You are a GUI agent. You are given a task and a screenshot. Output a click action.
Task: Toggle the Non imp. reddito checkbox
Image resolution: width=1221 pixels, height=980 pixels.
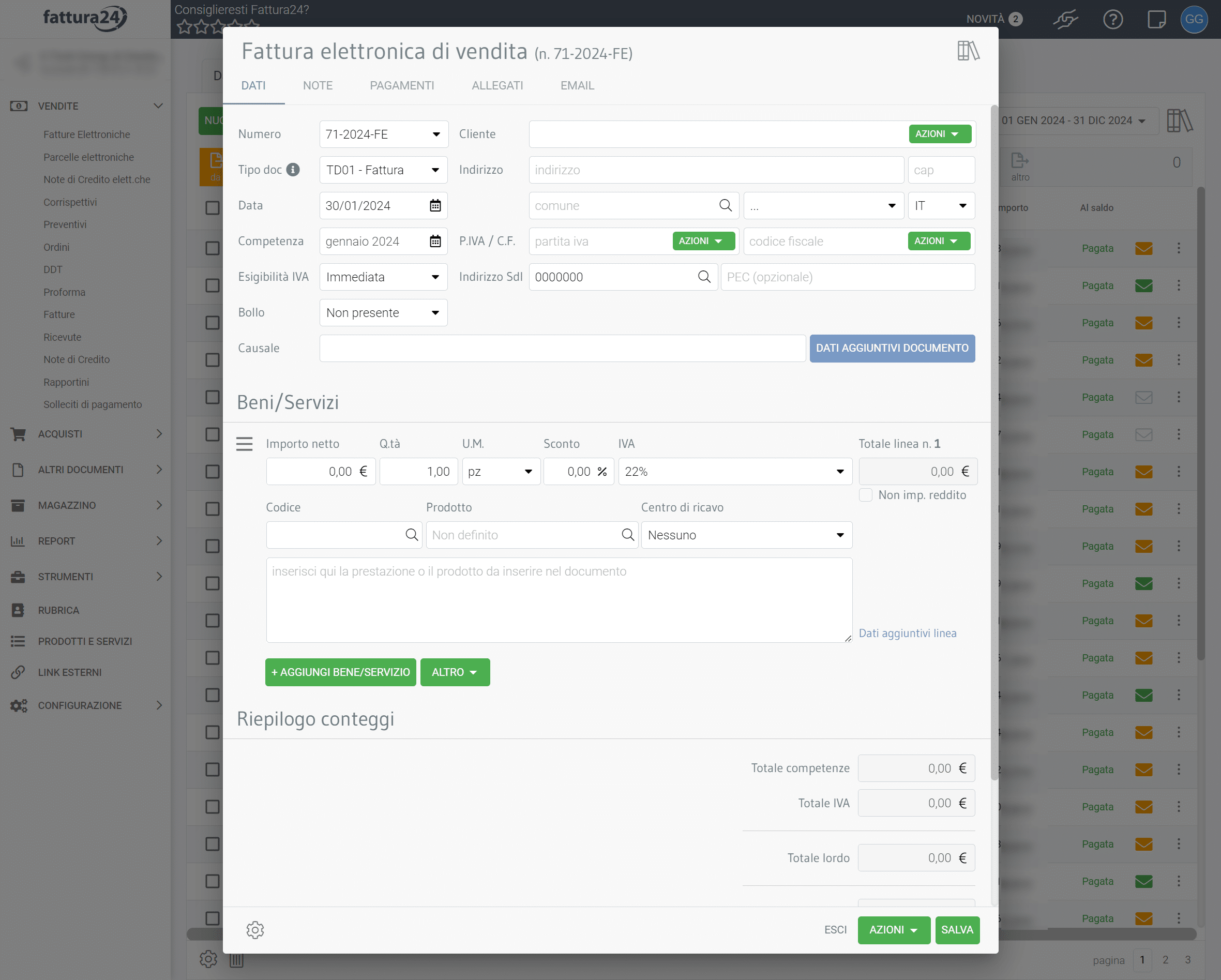coord(865,495)
